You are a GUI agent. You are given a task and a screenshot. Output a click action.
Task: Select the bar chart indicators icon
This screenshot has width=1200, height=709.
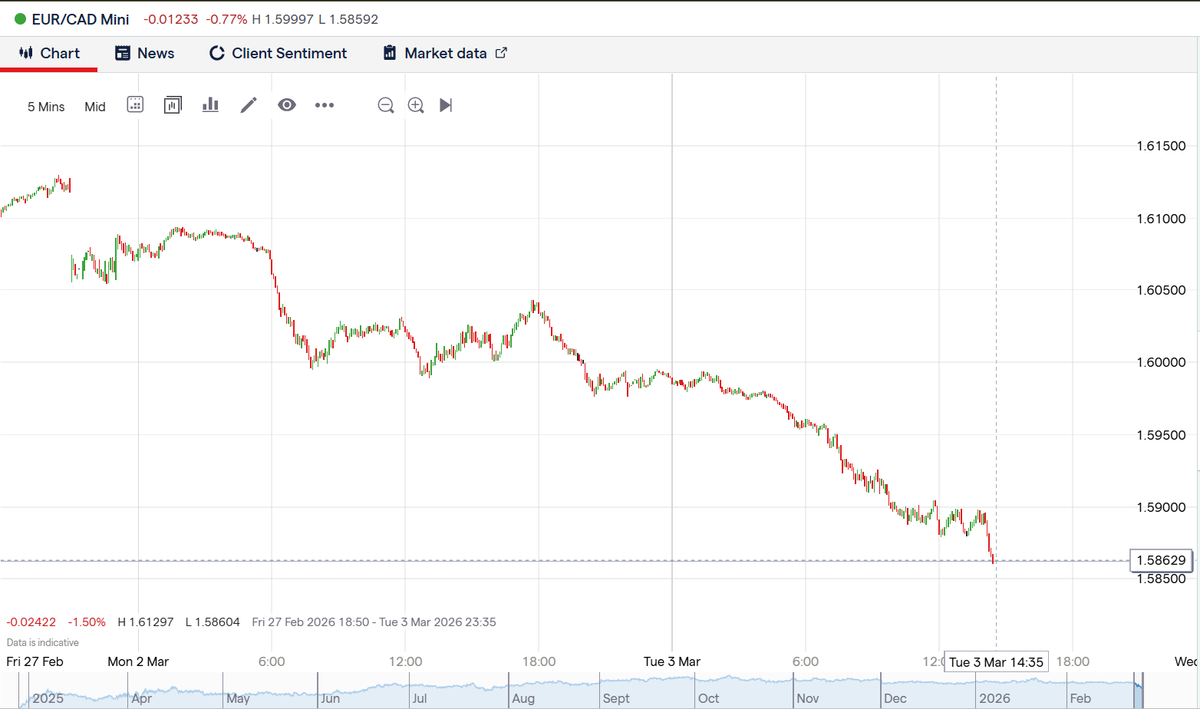(x=210, y=104)
